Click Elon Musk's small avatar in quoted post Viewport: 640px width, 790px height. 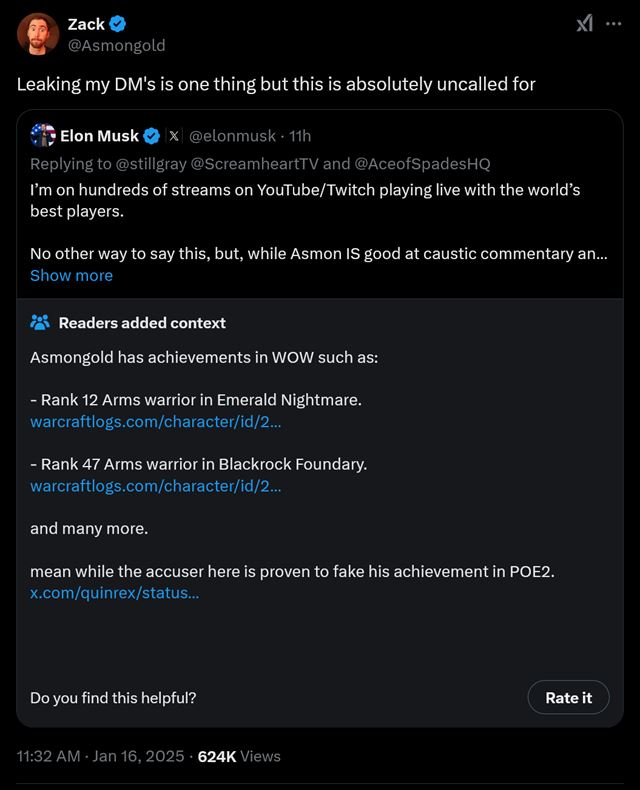[42, 135]
